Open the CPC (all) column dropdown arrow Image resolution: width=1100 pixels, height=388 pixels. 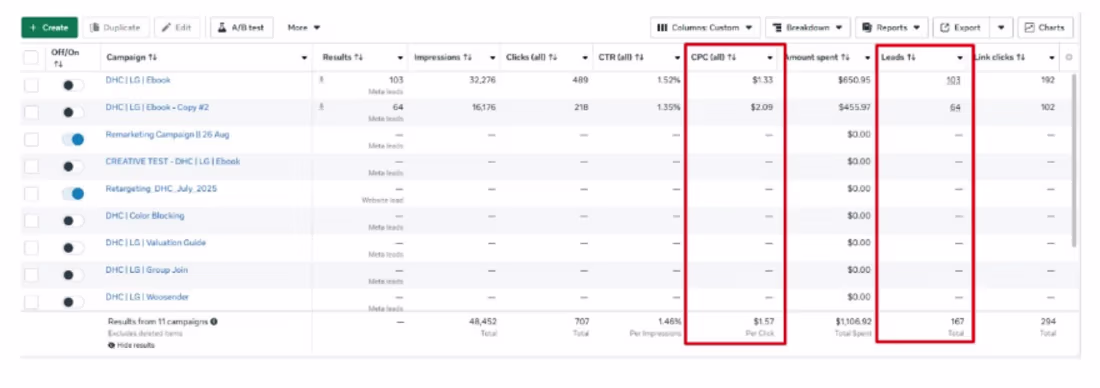pos(770,58)
